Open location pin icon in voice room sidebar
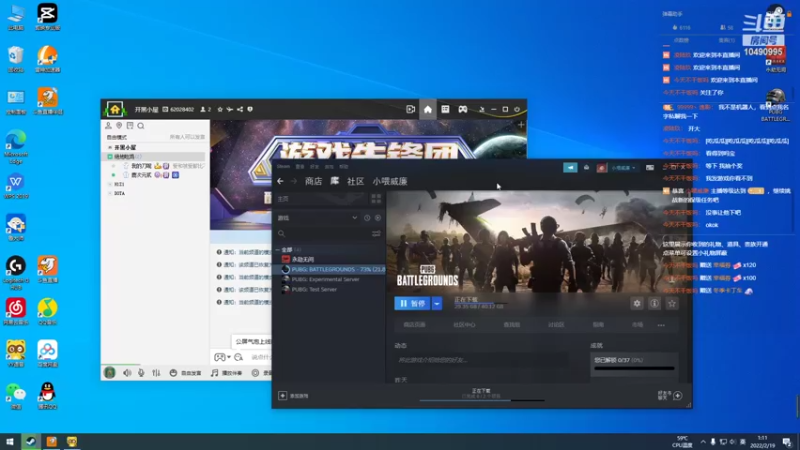 click(119, 126)
